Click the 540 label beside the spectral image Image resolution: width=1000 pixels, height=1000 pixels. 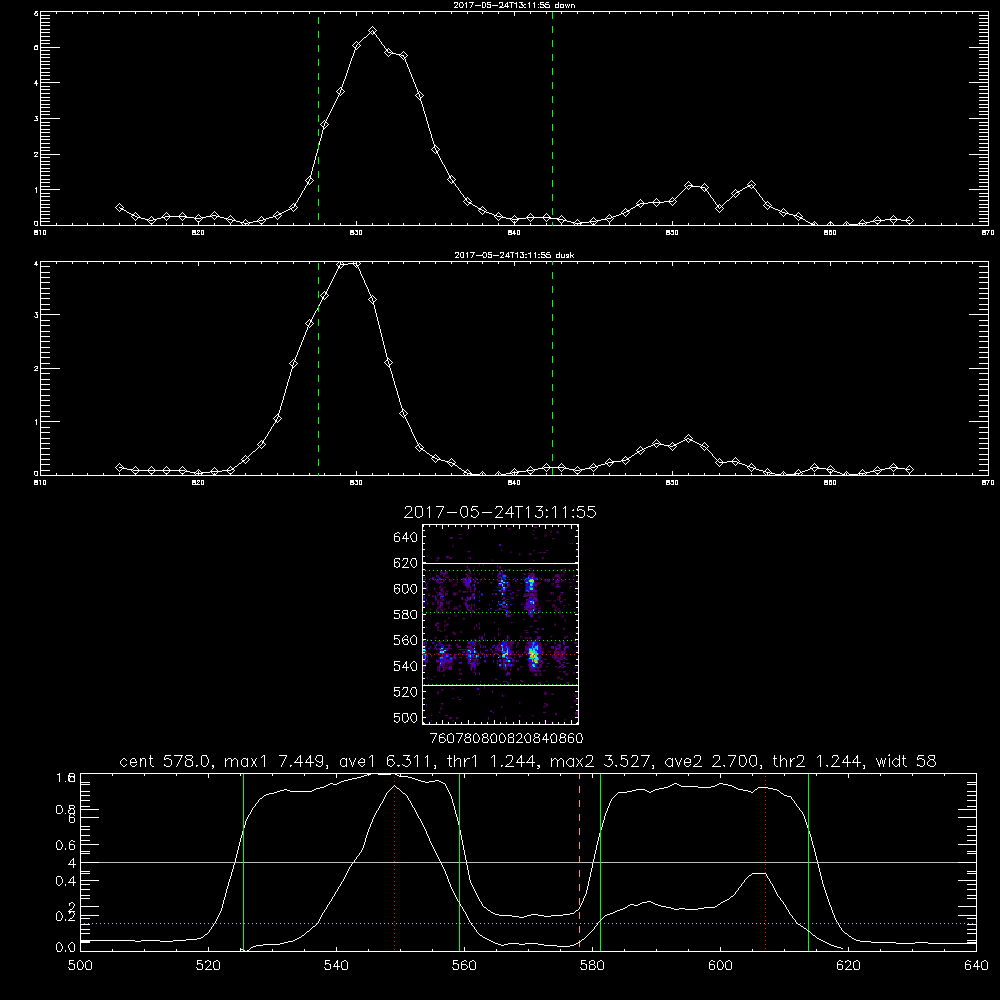pos(406,666)
